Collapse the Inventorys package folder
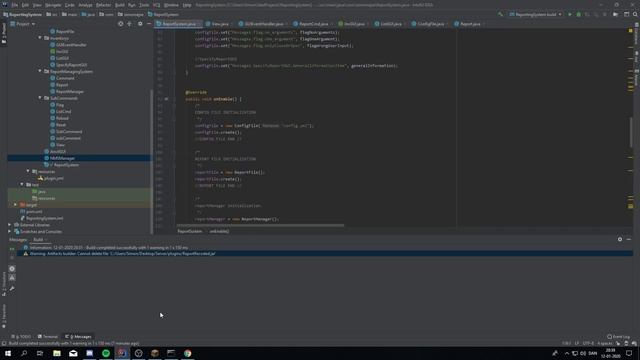 point(40,38)
